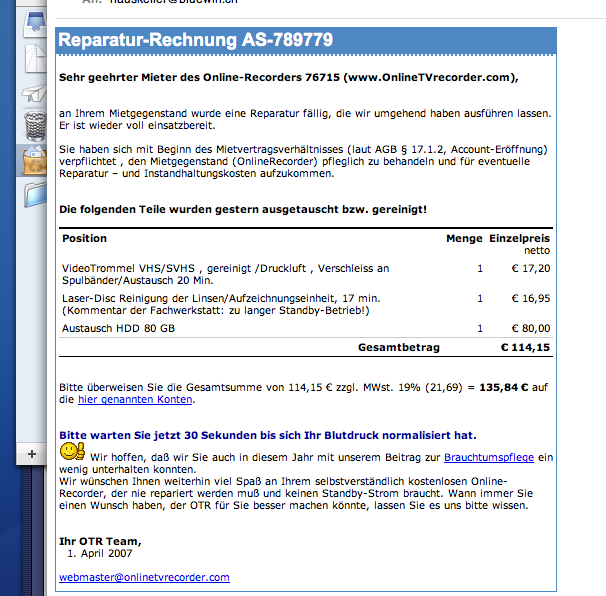Select the 'Austausch HDD 80 GB' row

point(118,328)
